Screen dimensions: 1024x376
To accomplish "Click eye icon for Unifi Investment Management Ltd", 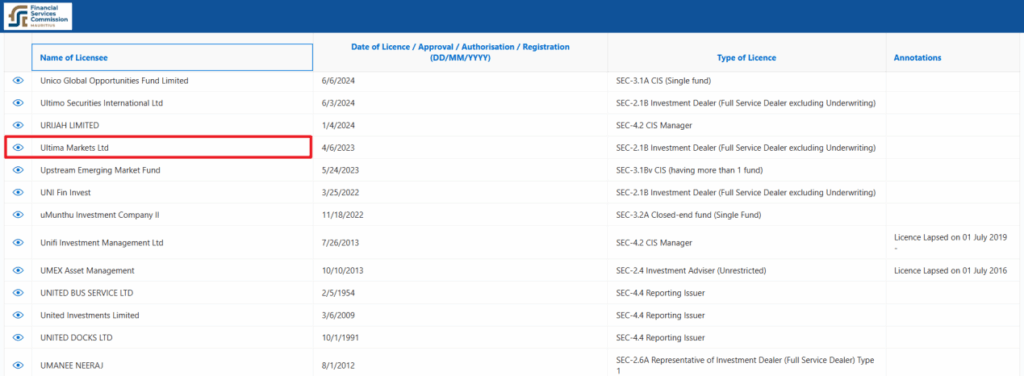I will coord(18,243).
